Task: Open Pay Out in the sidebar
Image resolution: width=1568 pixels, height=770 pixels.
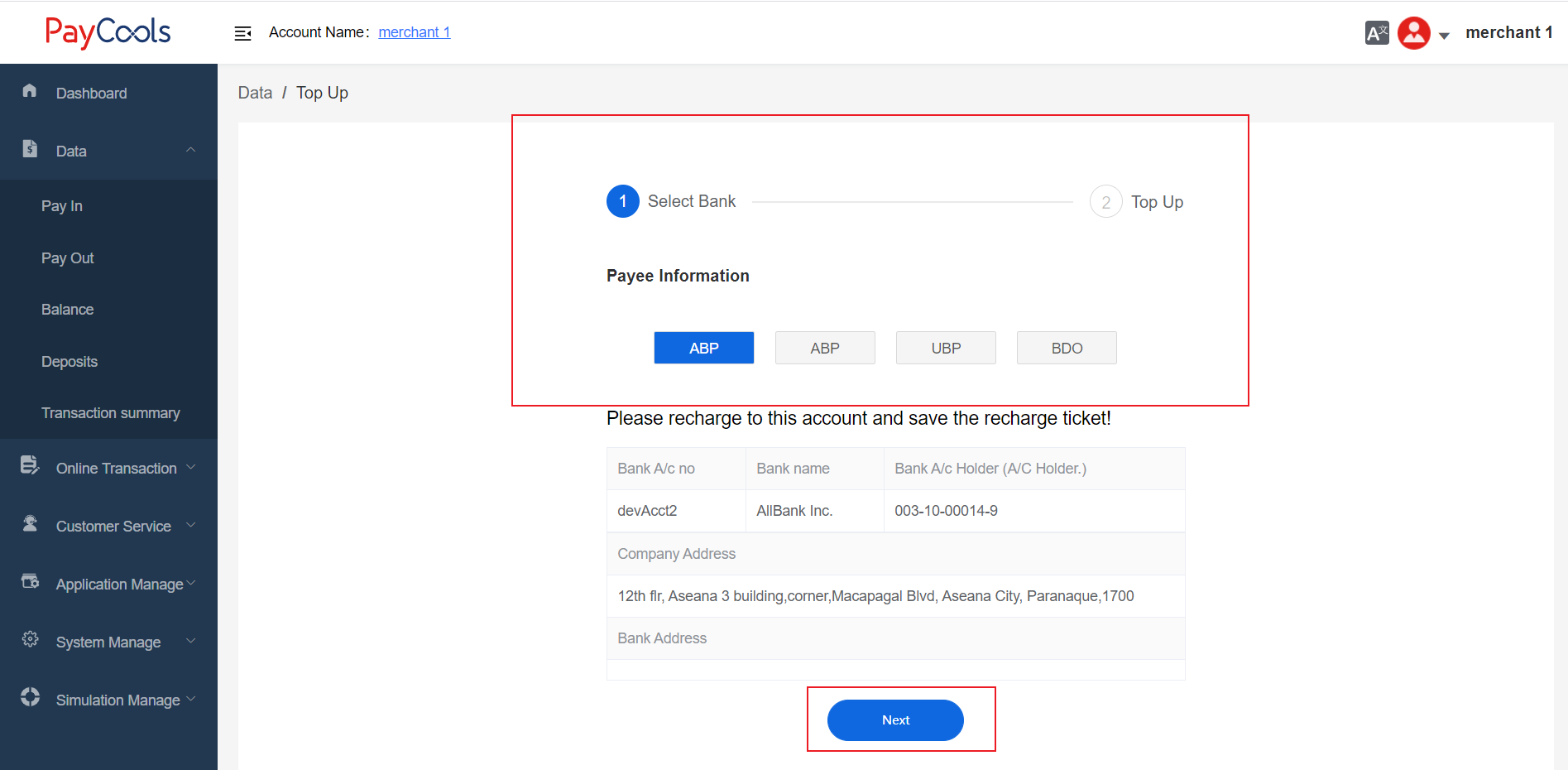Action: tap(68, 258)
